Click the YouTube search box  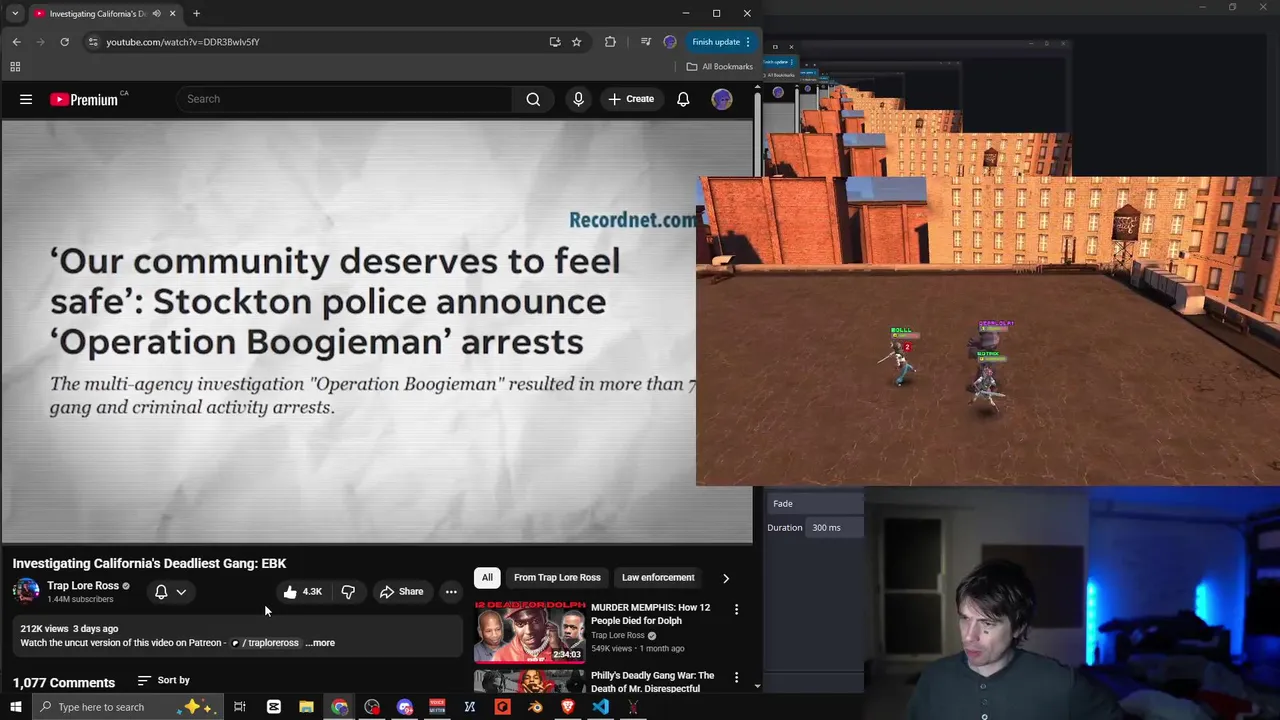tap(345, 99)
